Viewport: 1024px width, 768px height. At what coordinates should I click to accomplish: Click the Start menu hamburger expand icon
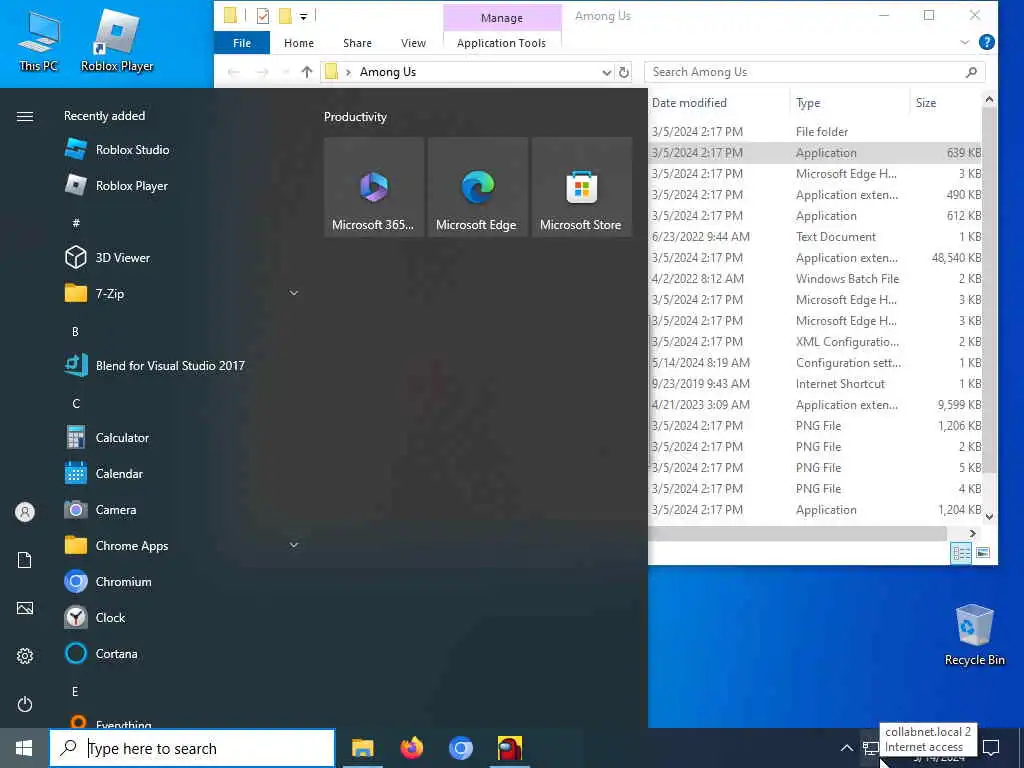[25, 116]
